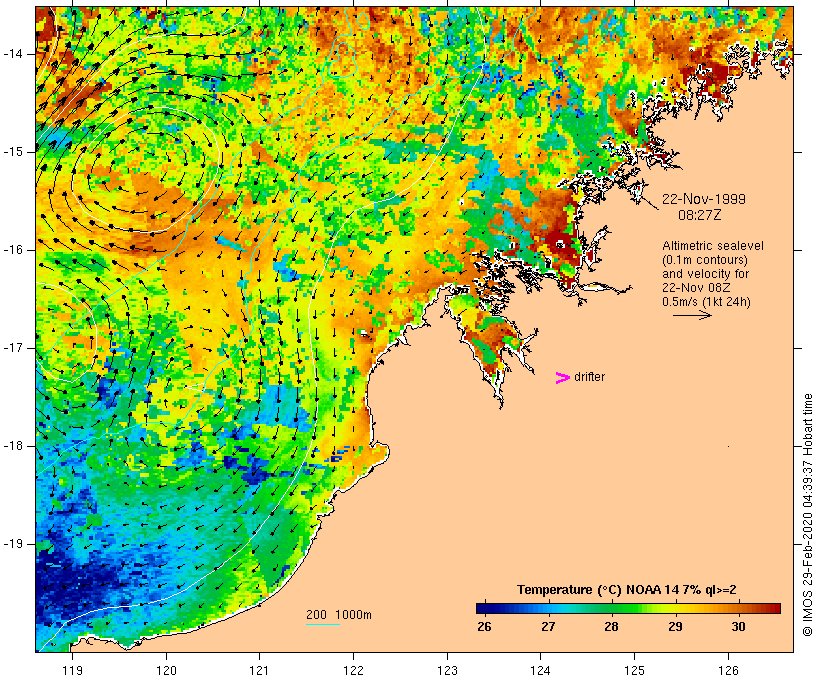Image resolution: width=820 pixels, height=680 pixels.
Task: Click the temperature color bar legend
Action: 628,608
